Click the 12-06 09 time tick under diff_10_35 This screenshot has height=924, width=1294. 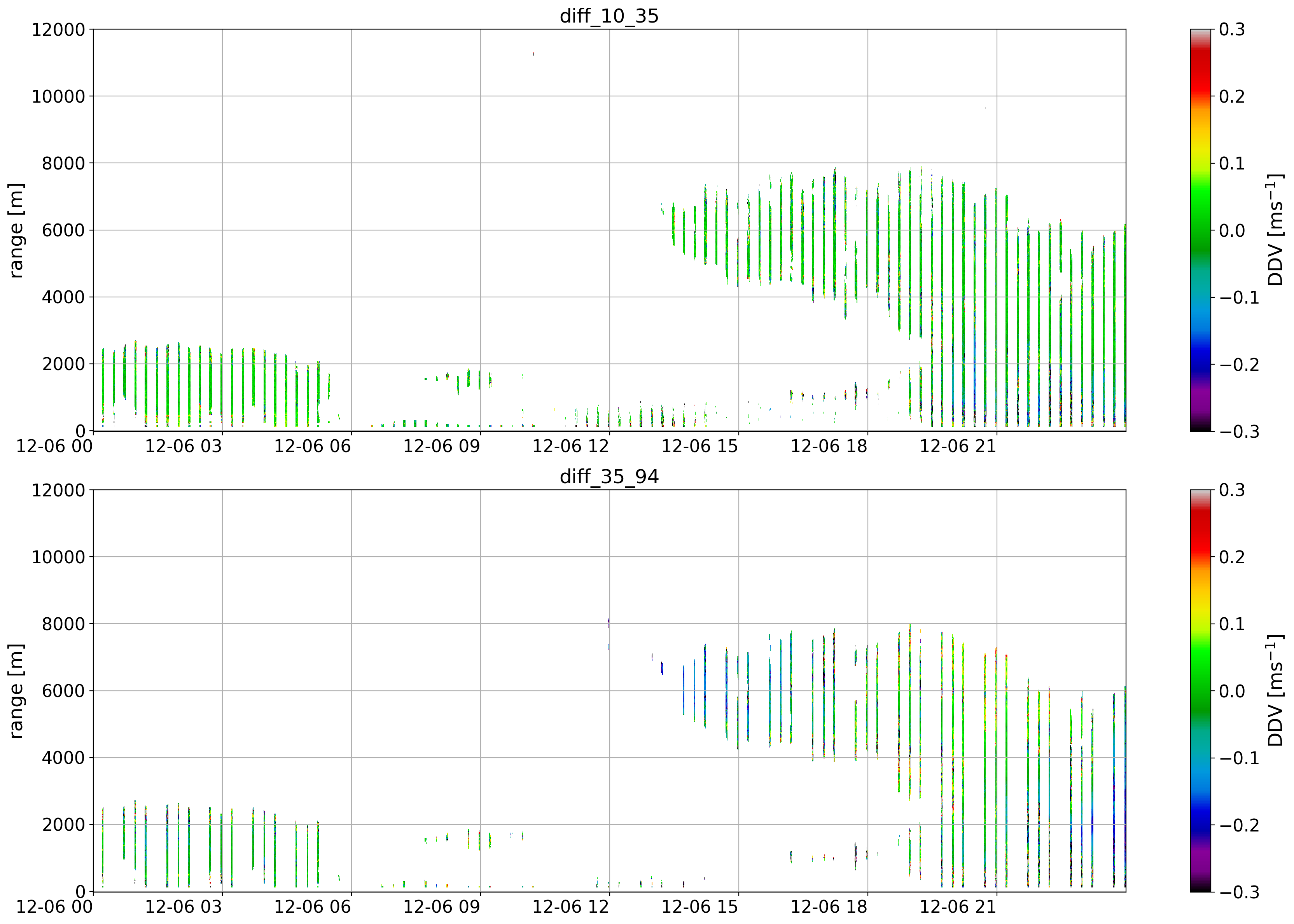point(442,446)
